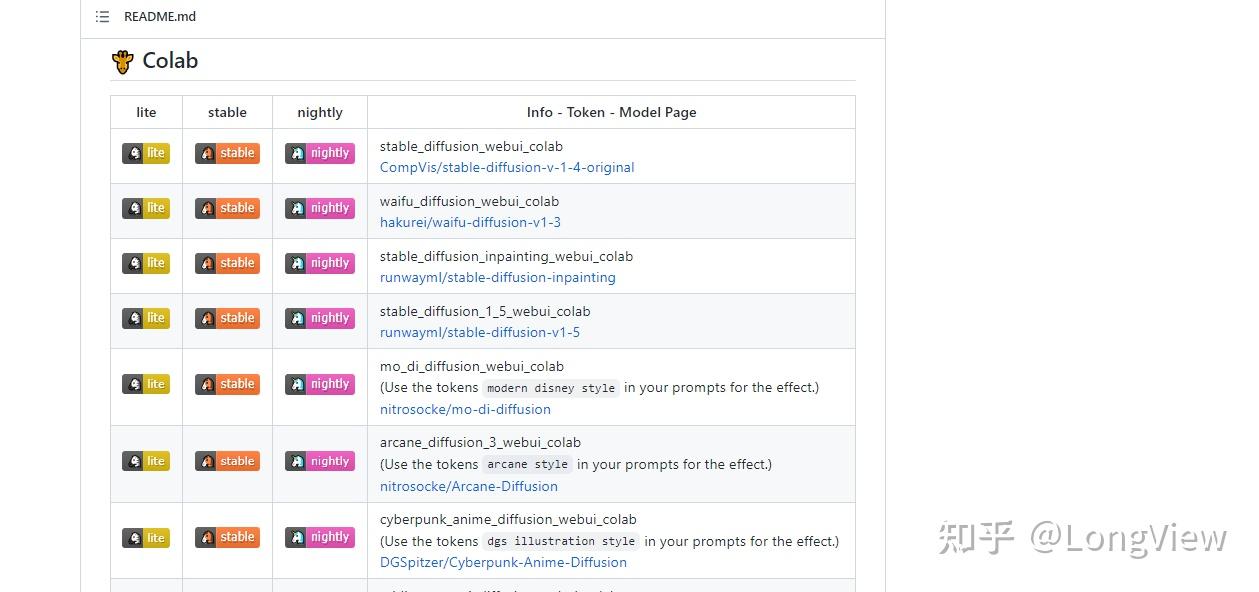Open the runwayml/stable-diffusion-inpainting model page
This screenshot has height=592, width=1259.
[x=497, y=278]
